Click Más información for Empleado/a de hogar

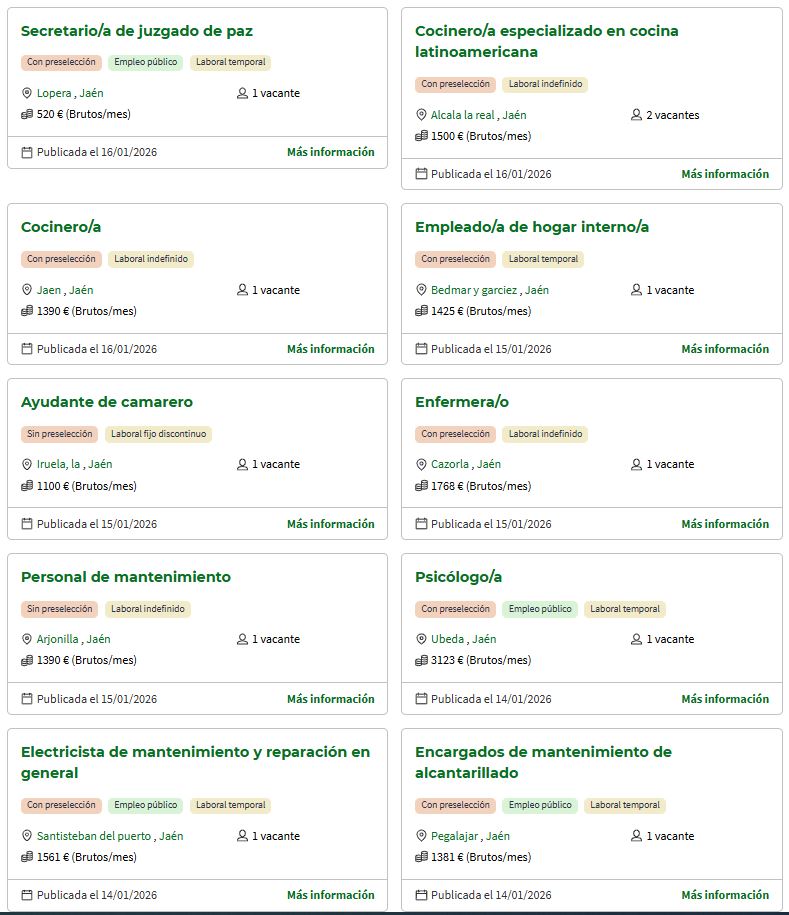click(725, 349)
